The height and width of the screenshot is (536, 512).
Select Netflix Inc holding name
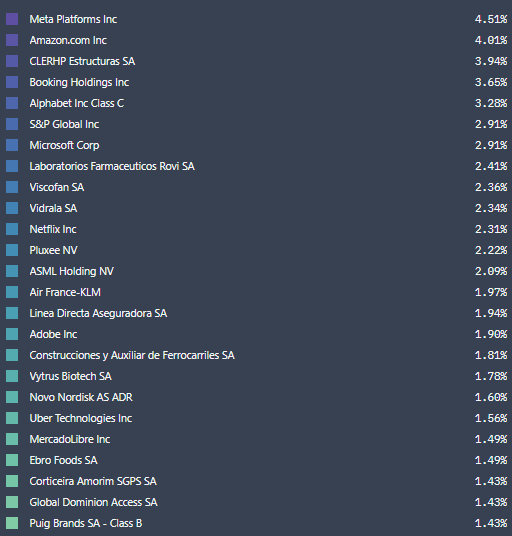click(53, 229)
